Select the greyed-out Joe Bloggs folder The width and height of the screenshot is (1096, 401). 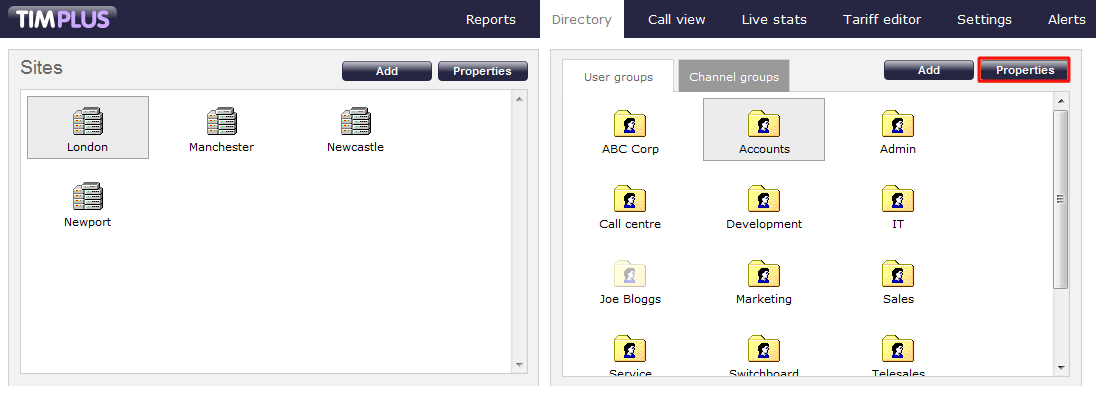click(630, 275)
